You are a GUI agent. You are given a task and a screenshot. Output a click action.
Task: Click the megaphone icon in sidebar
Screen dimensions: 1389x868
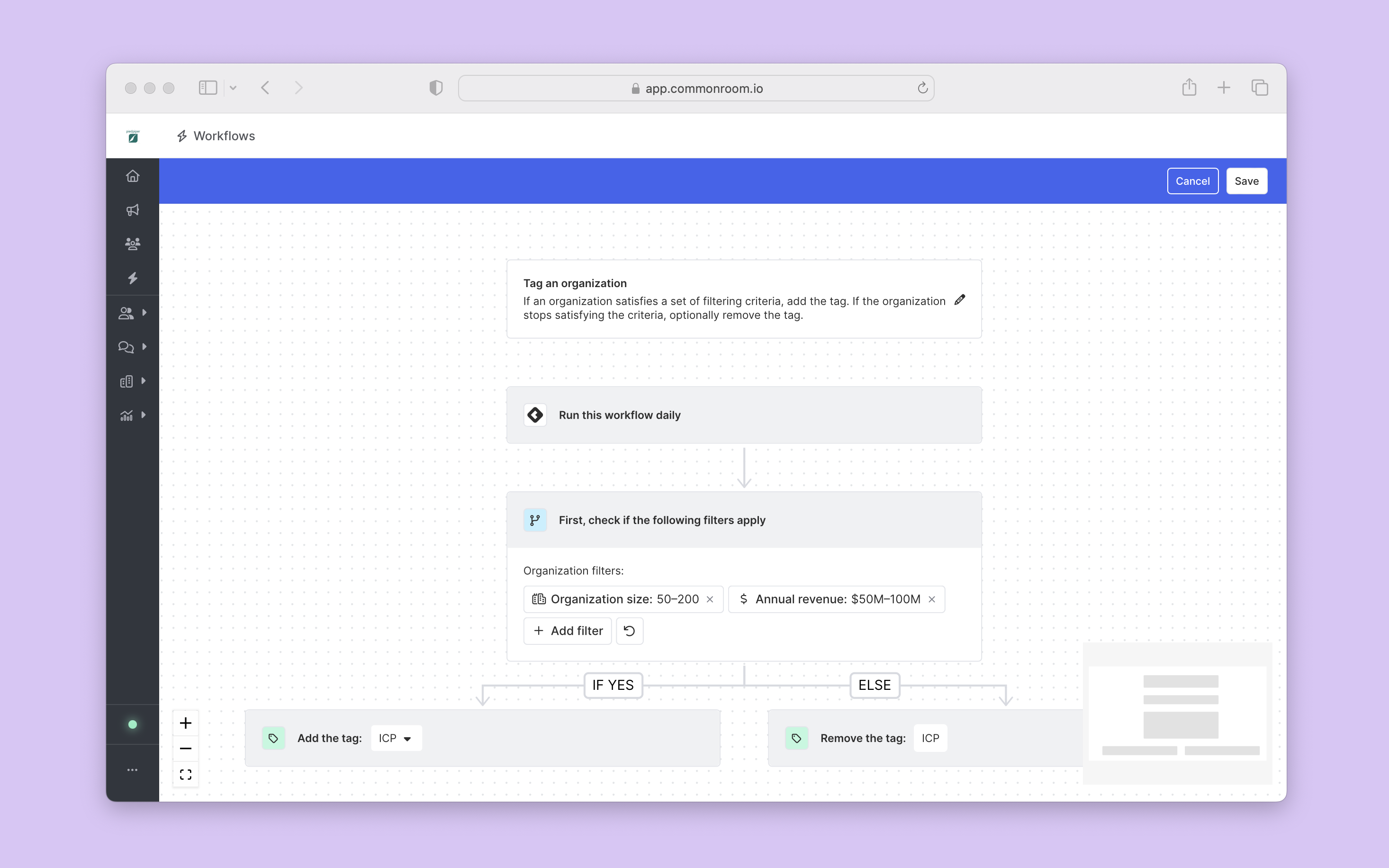click(x=133, y=210)
